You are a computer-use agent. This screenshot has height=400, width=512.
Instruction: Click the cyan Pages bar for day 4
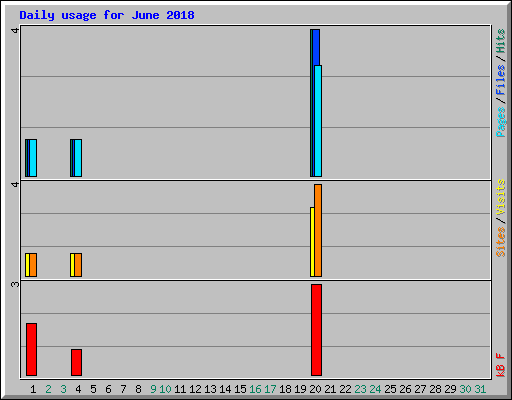(x=78, y=158)
